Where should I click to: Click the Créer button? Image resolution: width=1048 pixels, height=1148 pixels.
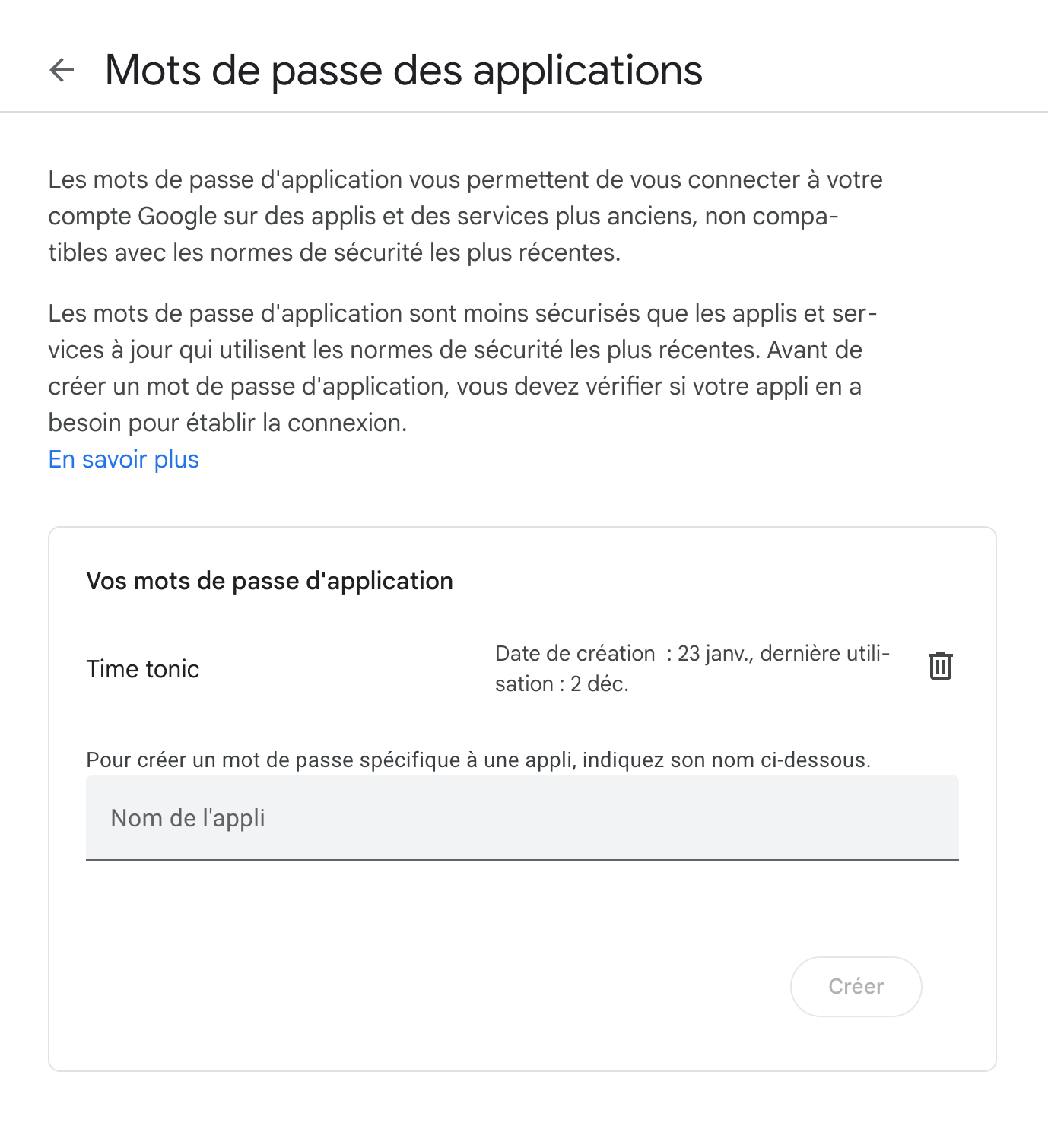(856, 986)
